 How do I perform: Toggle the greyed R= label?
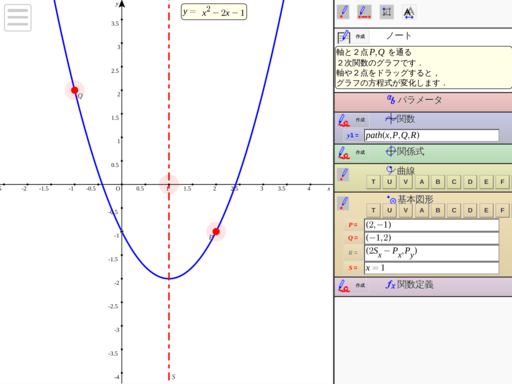(x=353, y=253)
